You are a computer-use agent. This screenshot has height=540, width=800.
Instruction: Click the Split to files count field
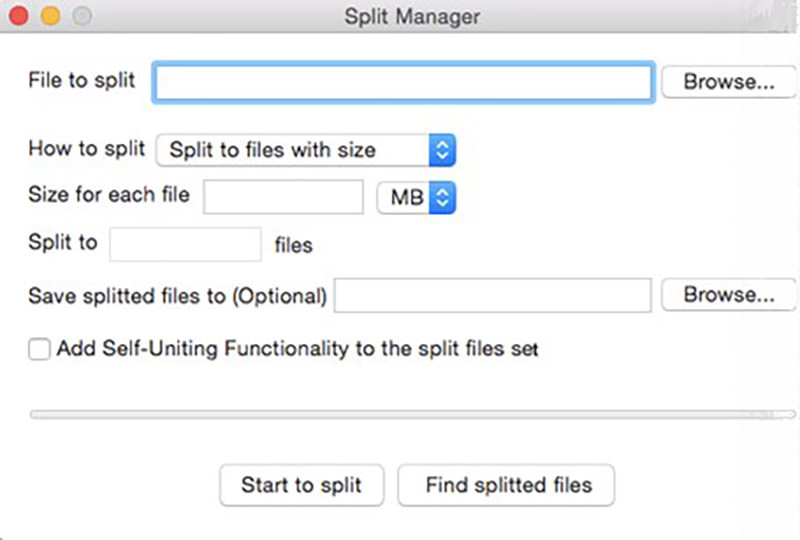[x=186, y=244]
